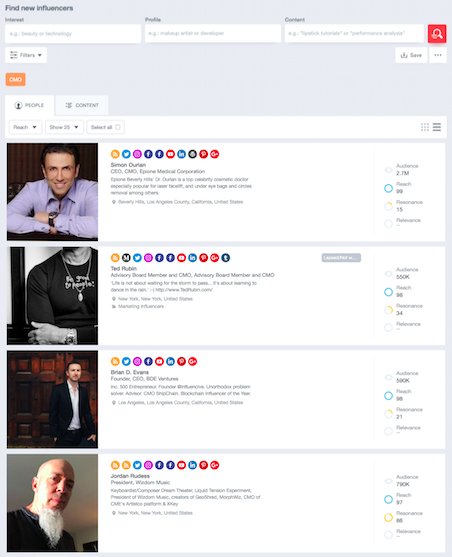Click the orange CMO filter tag
Screen dimensions: 452x557
(15, 79)
